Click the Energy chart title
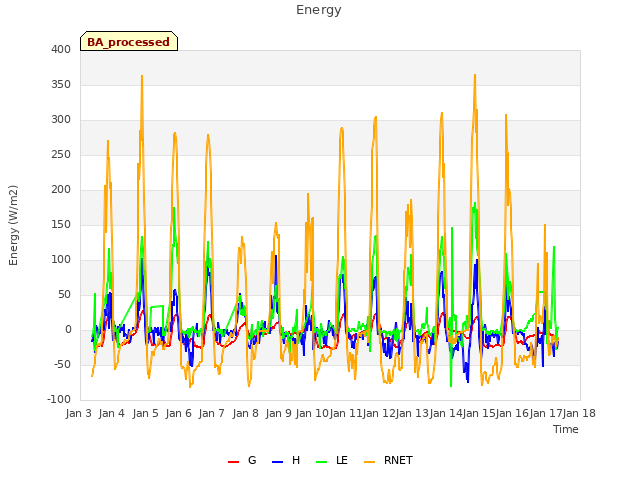 pyautogui.click(x=319, y=10)
